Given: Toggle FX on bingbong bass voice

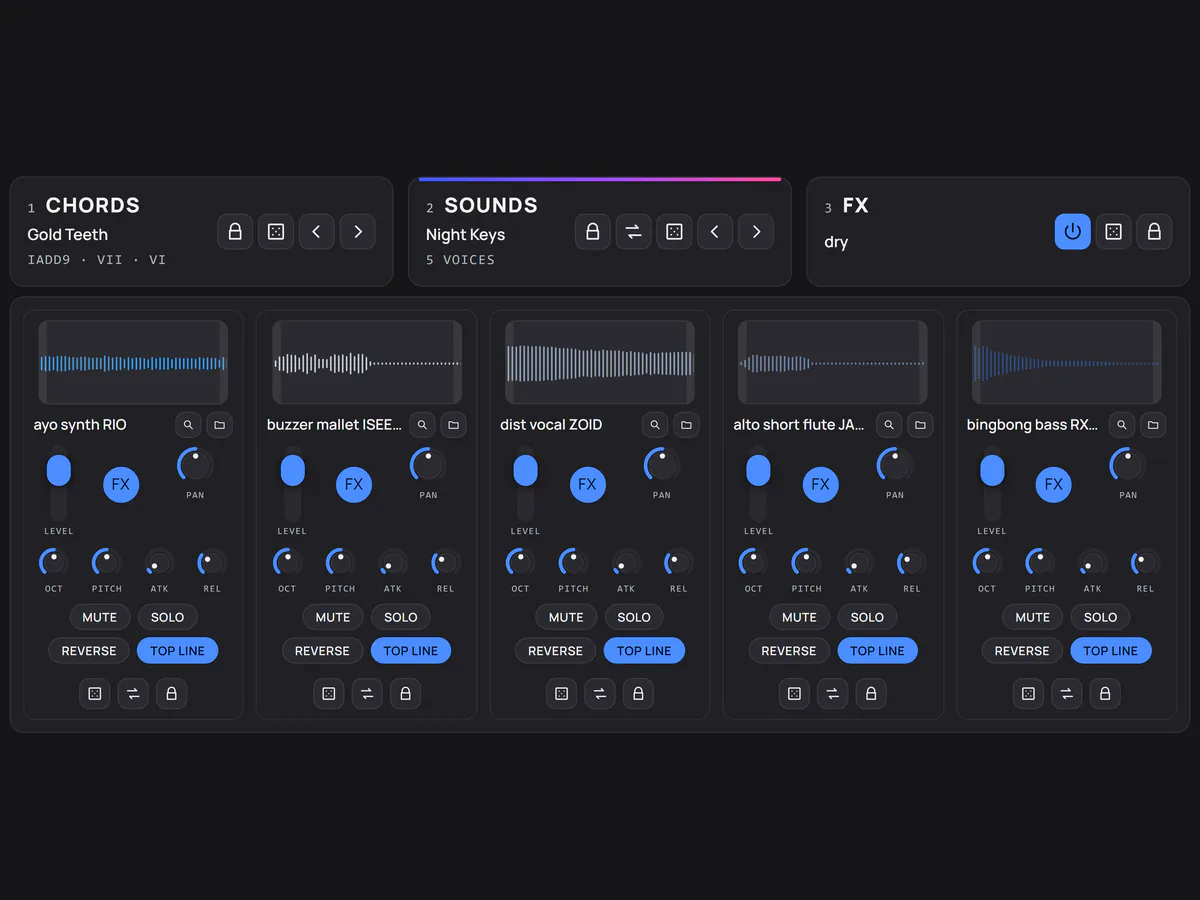Looking at the screenshot, I should pos(1054,484).
